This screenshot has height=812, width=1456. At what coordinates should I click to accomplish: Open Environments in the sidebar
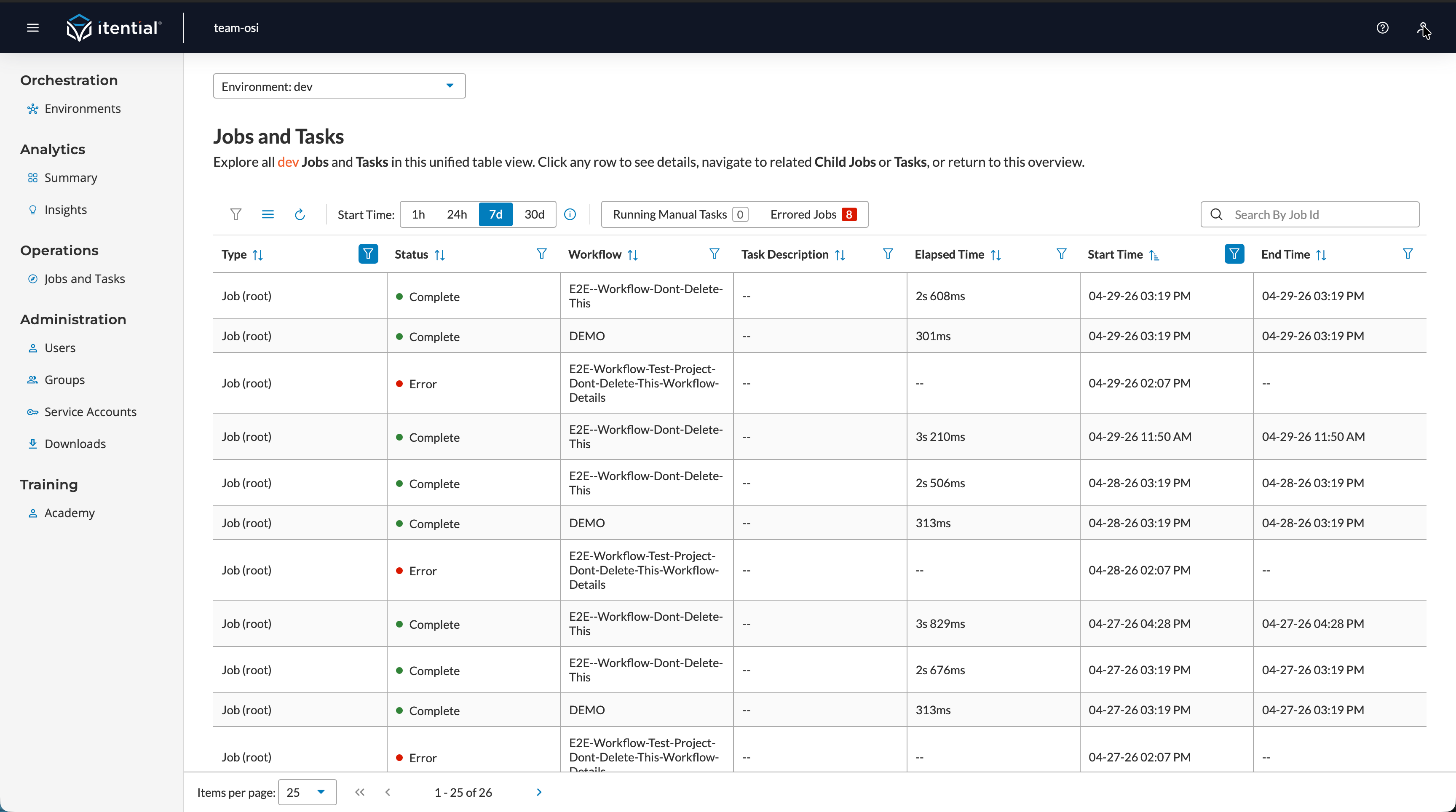83,109
